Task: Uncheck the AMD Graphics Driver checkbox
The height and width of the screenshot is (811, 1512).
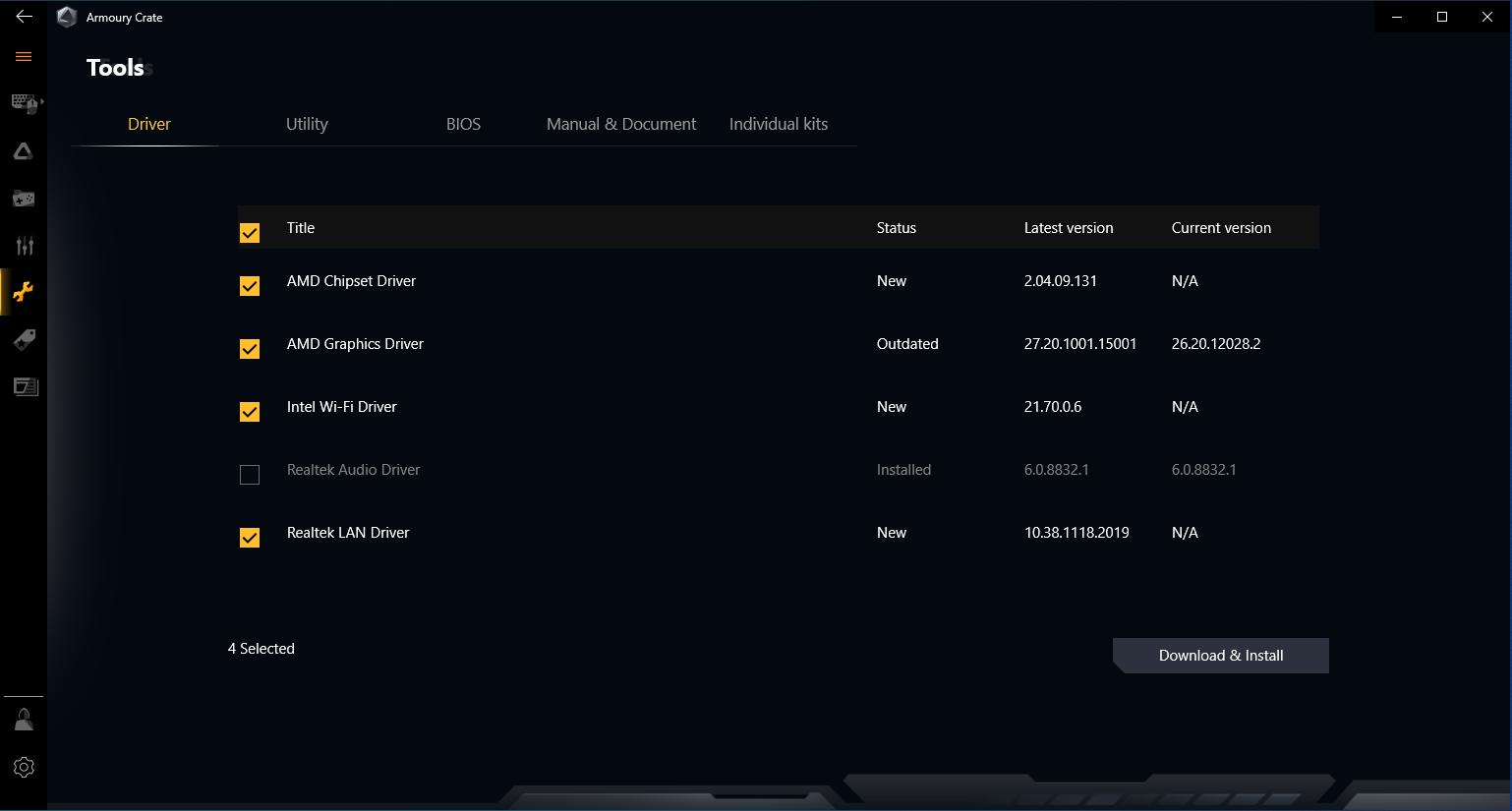Action: (x=250, y=349)
